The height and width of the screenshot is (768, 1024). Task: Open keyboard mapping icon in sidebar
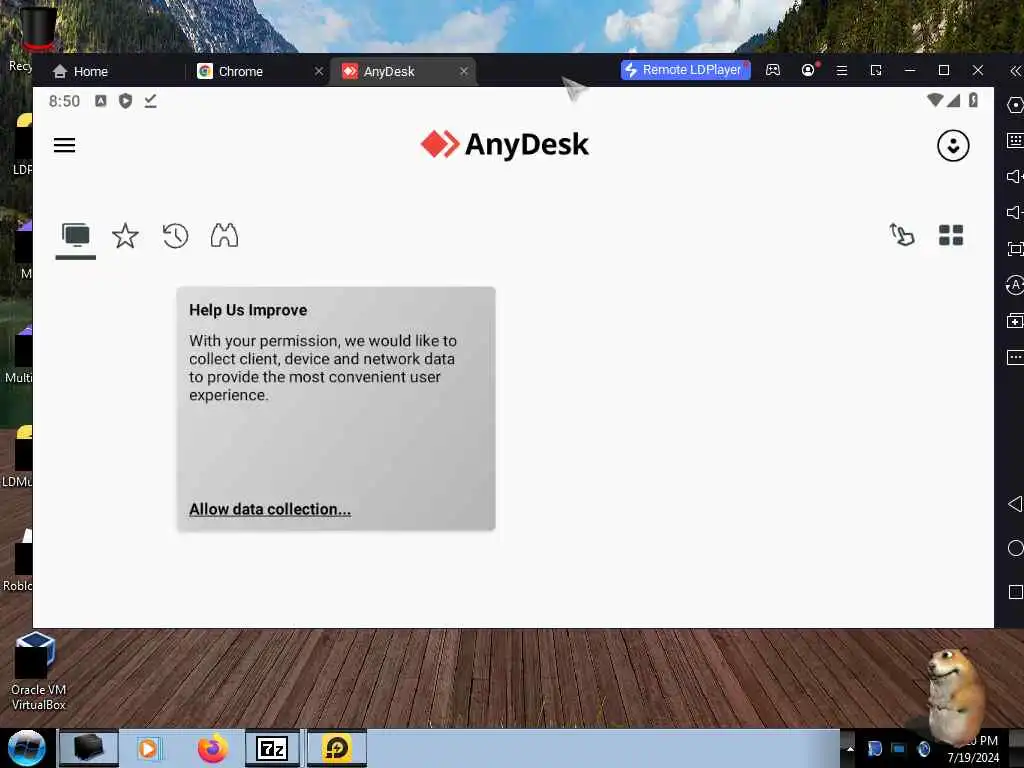tap(1015, 140)
